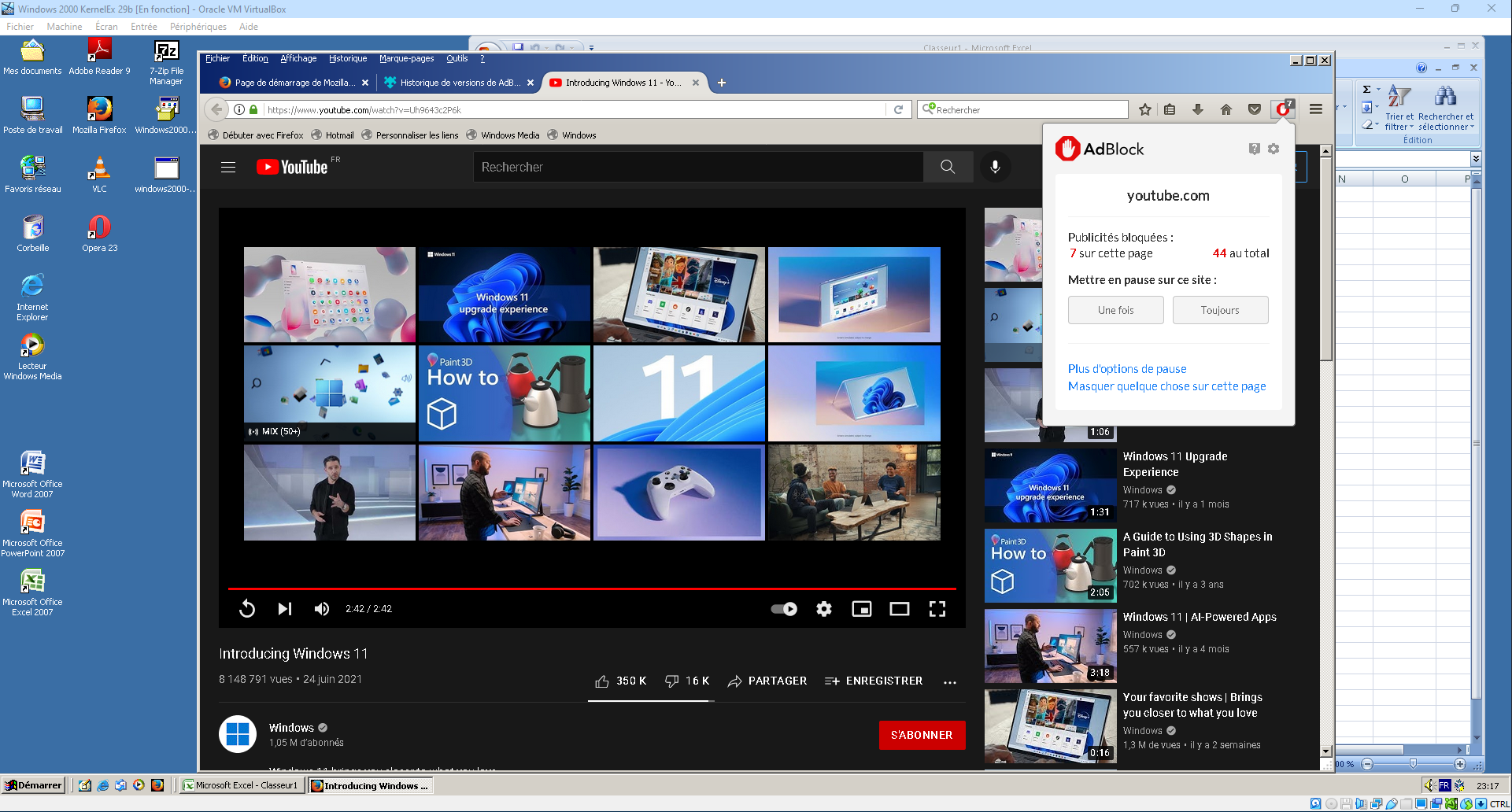
Task: Click AutoSum sigma icon in Excel
Action: click(1366, 90)
